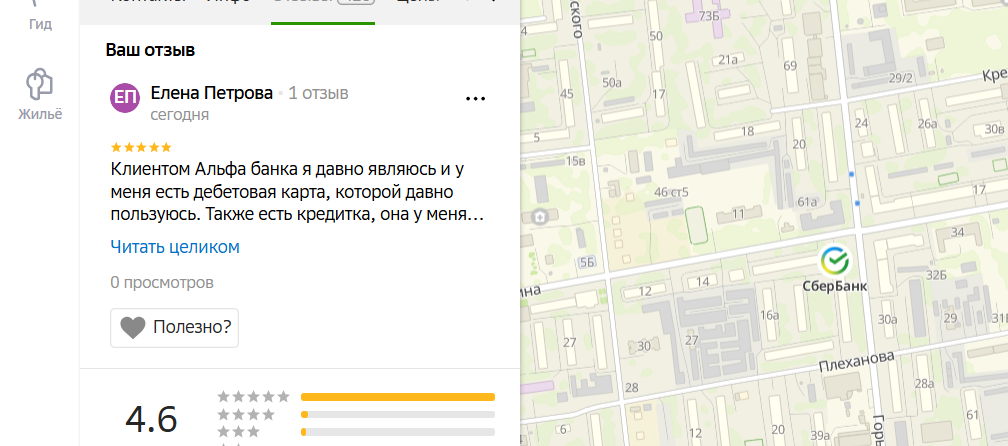The height and width of the screenshot is (446, 1008).
Task: Select building 21а on map
Action: click(728, 60)
